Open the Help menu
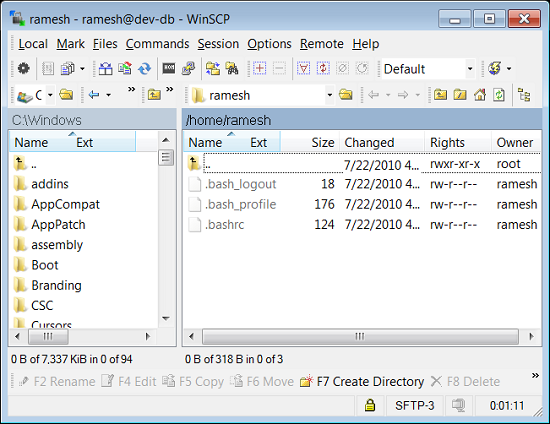Image resolution: width=550 pixels, height=424 pixels. click(365, 44)
